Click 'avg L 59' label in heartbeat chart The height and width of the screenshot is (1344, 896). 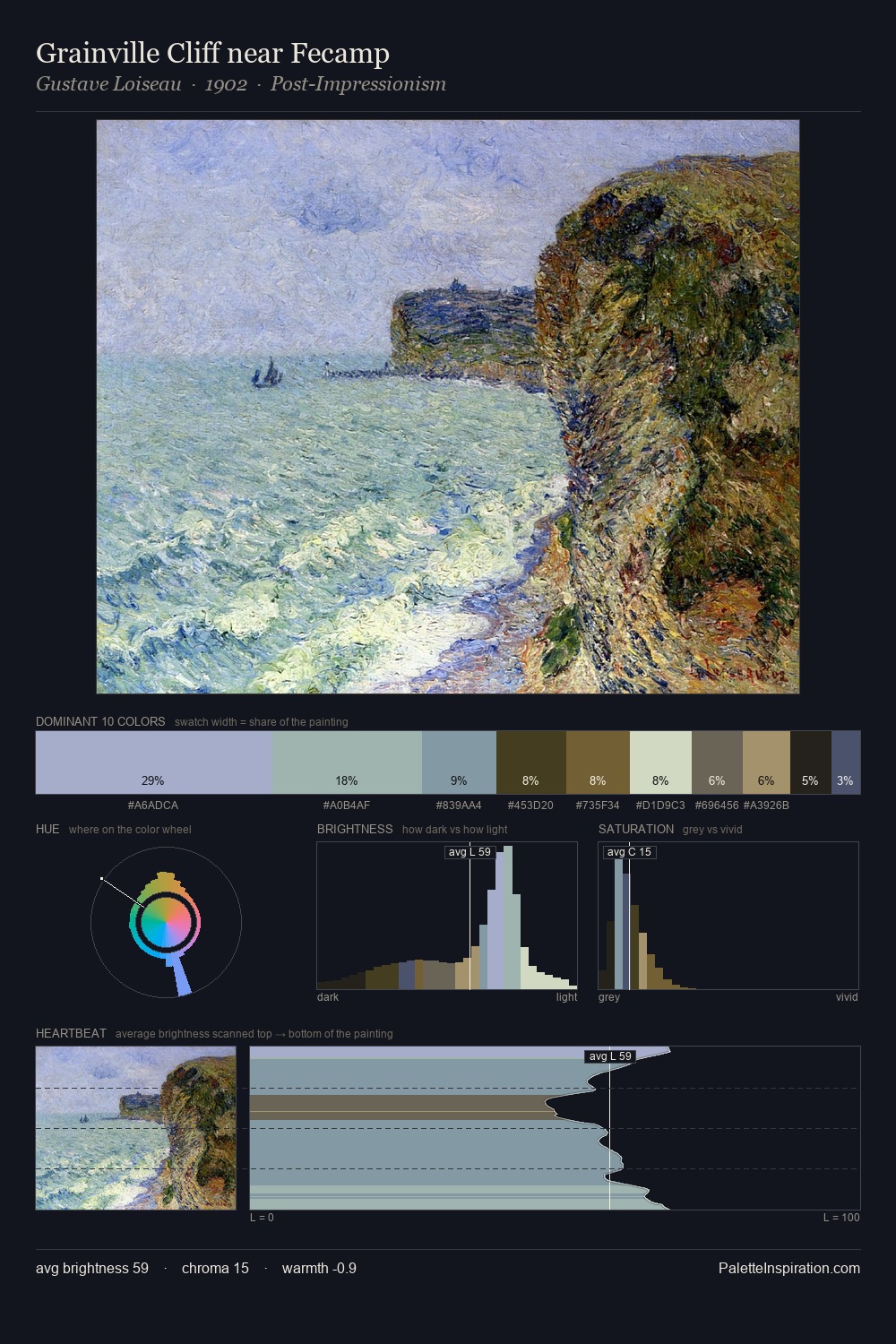coord(610,1056)
